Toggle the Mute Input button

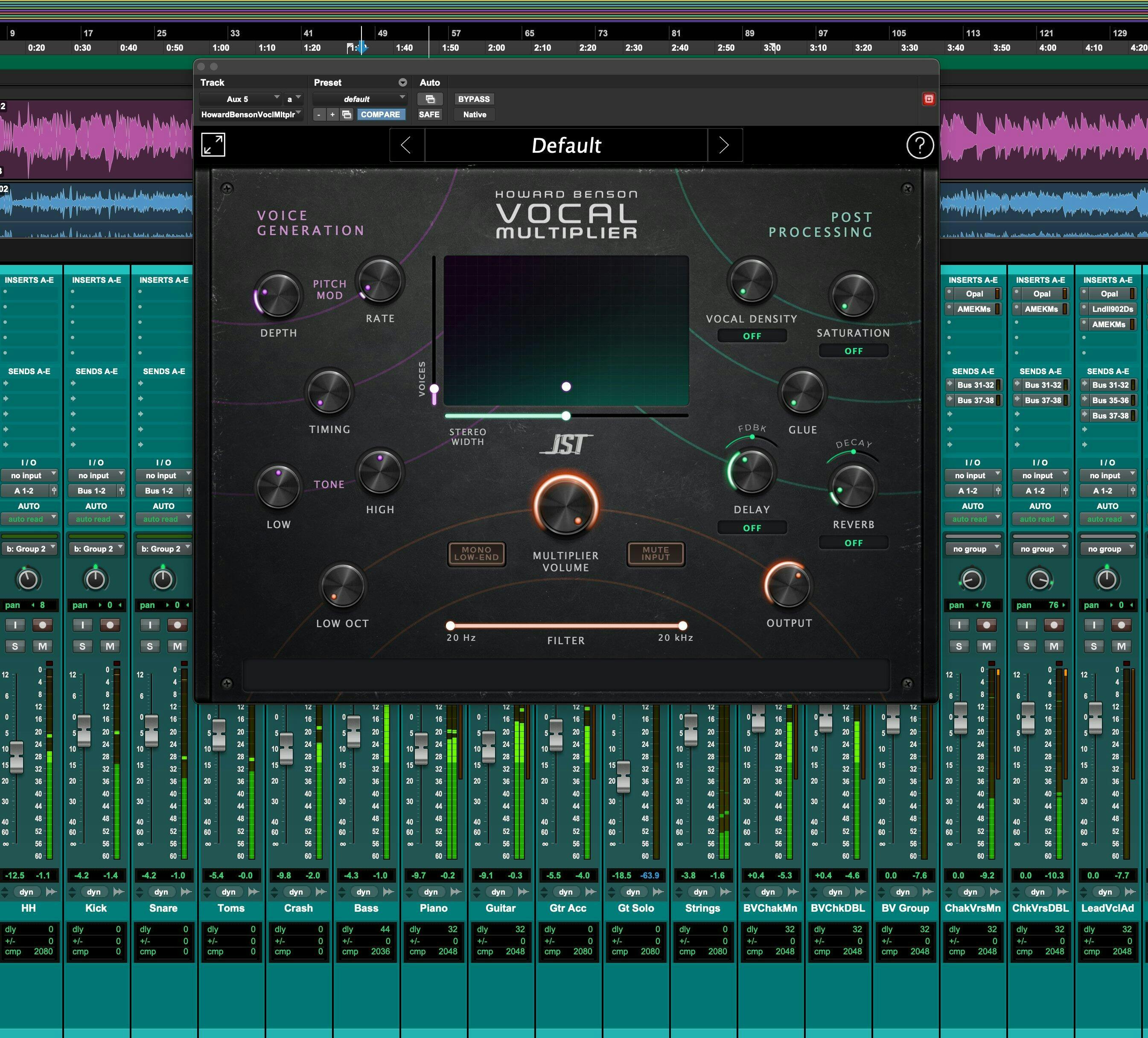click(656, 553)
